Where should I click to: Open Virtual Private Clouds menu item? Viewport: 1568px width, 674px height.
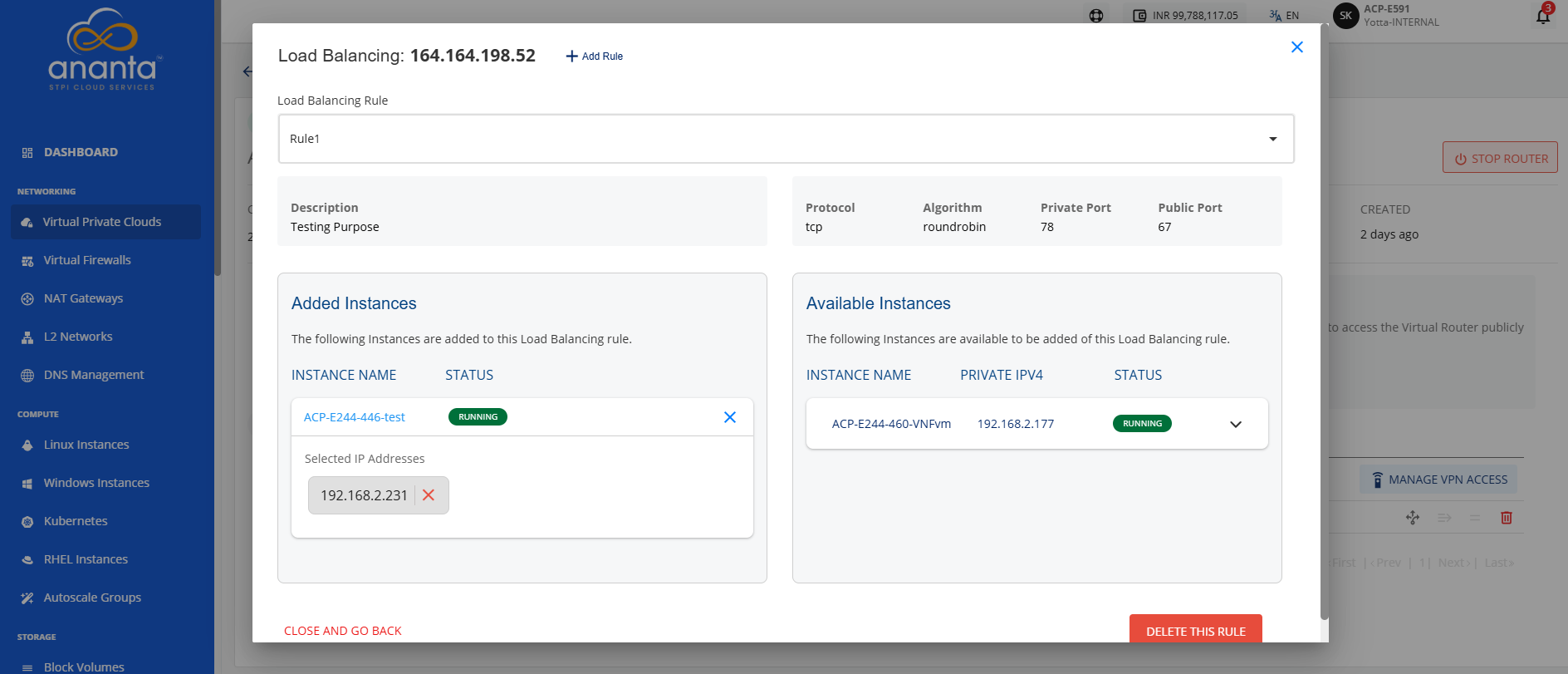click(105, 222)
